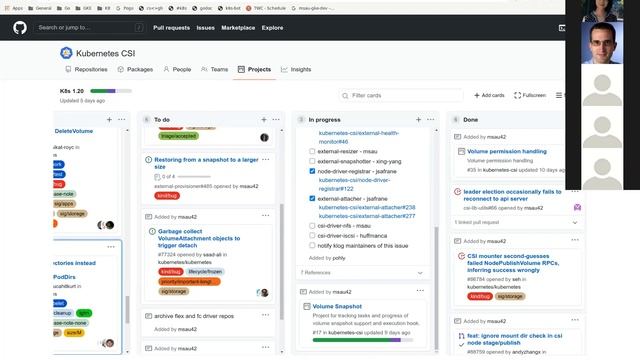Open options for archive flex and fc card
The width and height of the screenshot is (640, 360).
point(266,315)
